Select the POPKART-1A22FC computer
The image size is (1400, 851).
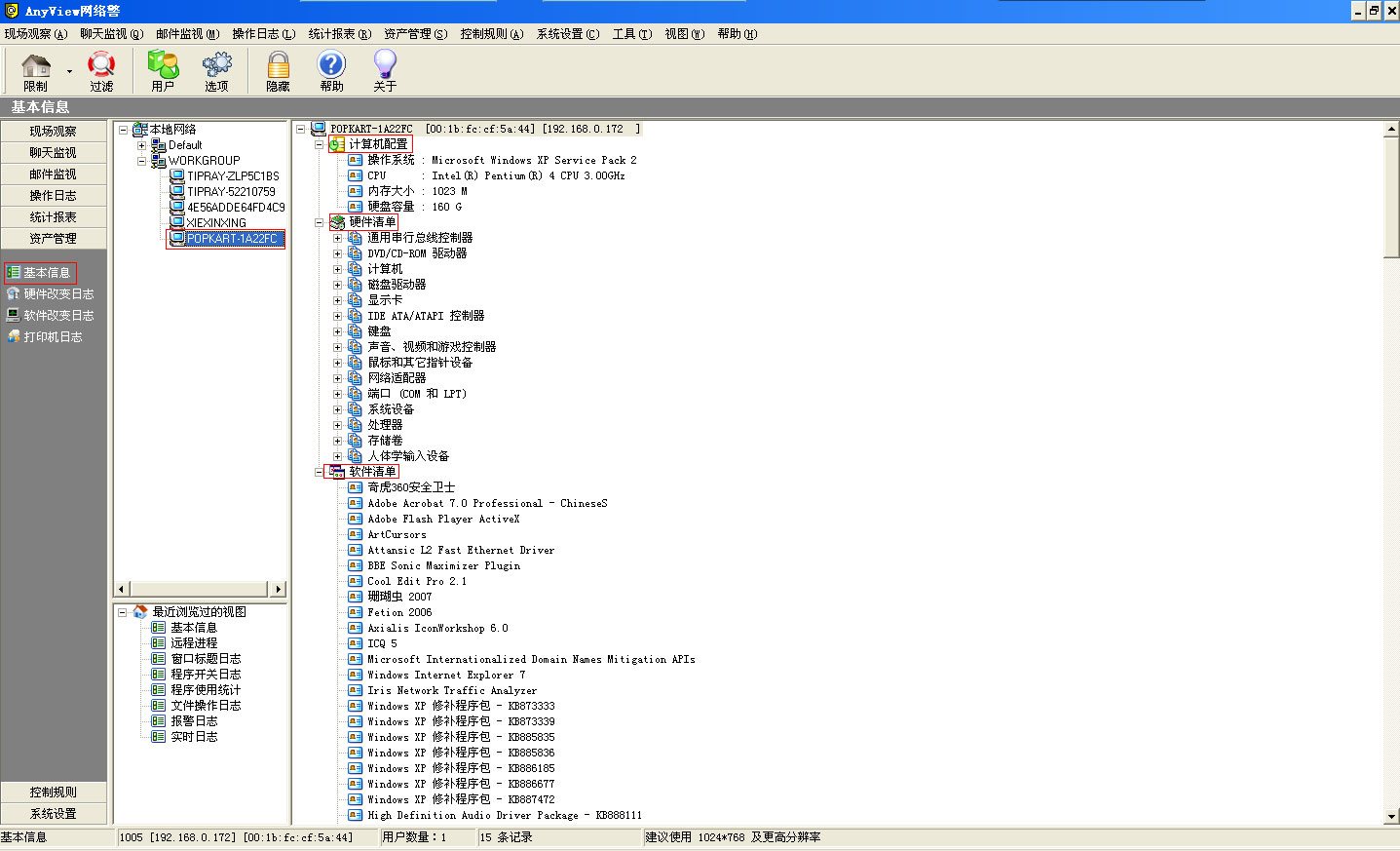pyautogui.click(x=232, y=238)
